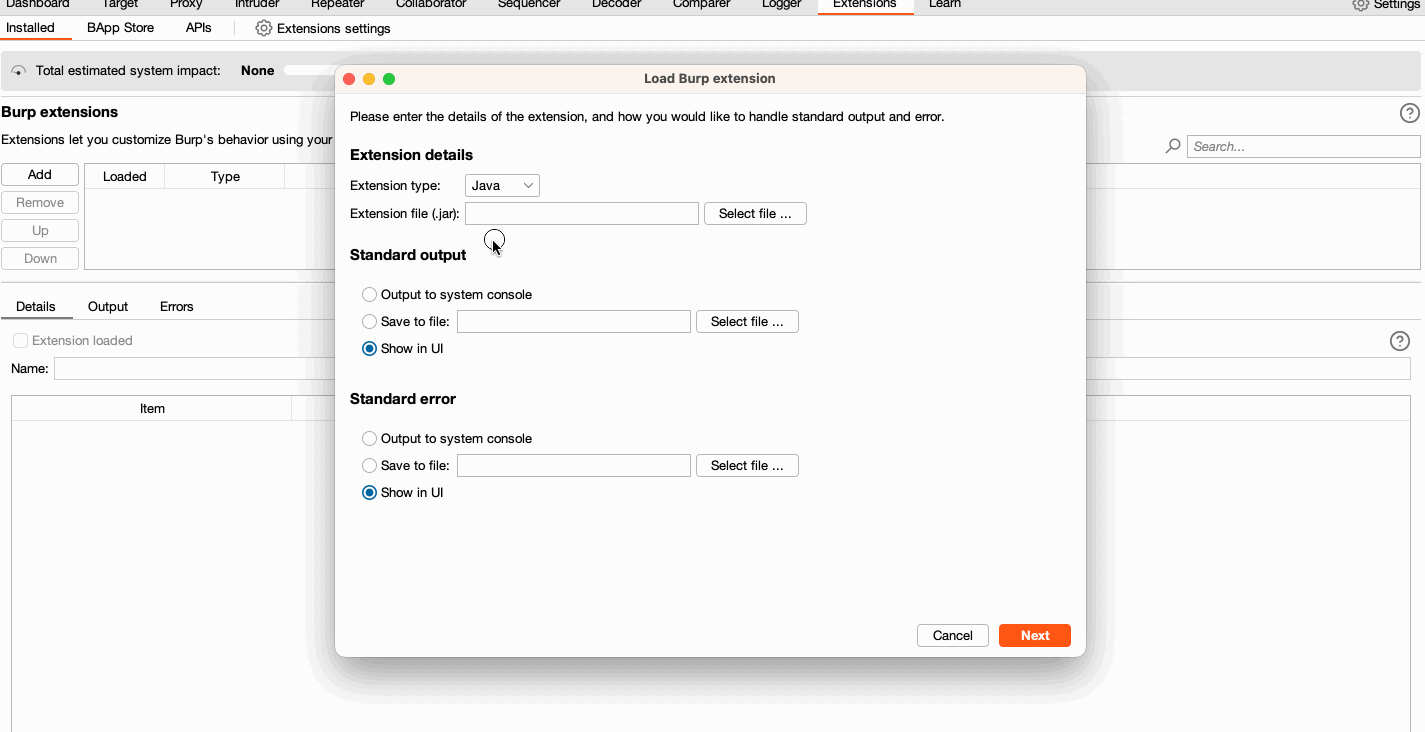
Task: Open the Output tab in details pane
Action: [108, 307]
